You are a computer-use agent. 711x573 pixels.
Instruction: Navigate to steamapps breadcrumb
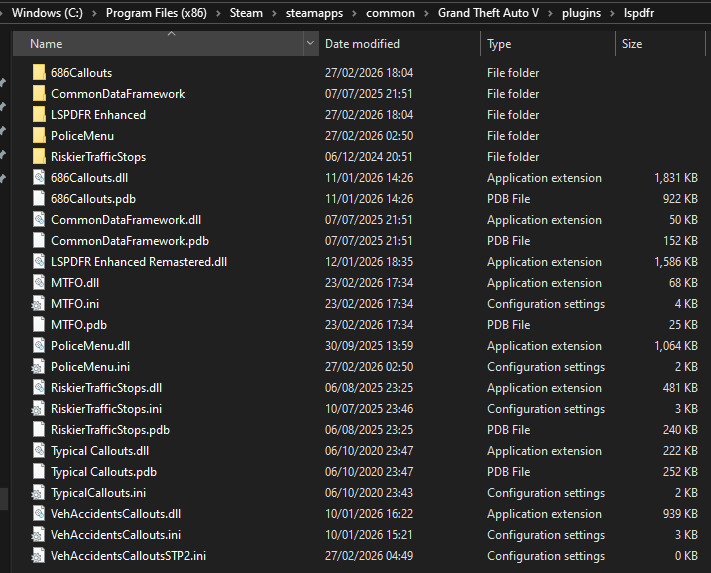[x=314, y=13]
